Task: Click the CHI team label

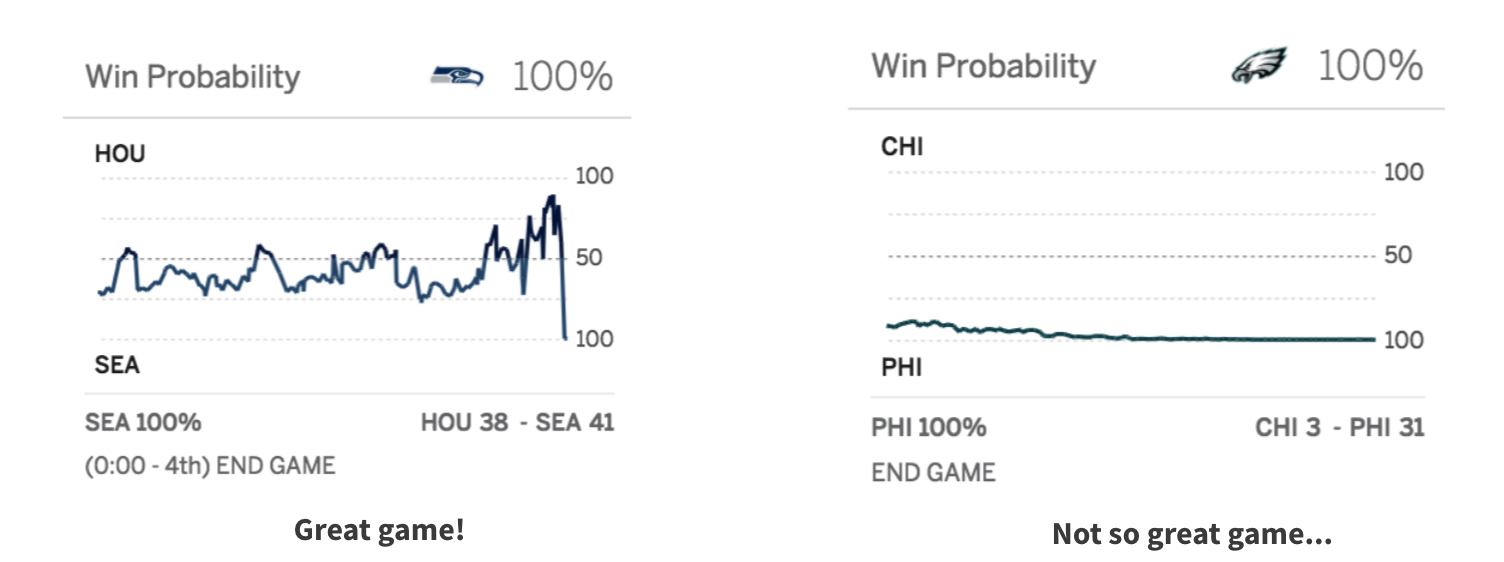Action: pyautogui.click(x=902, y=147)
